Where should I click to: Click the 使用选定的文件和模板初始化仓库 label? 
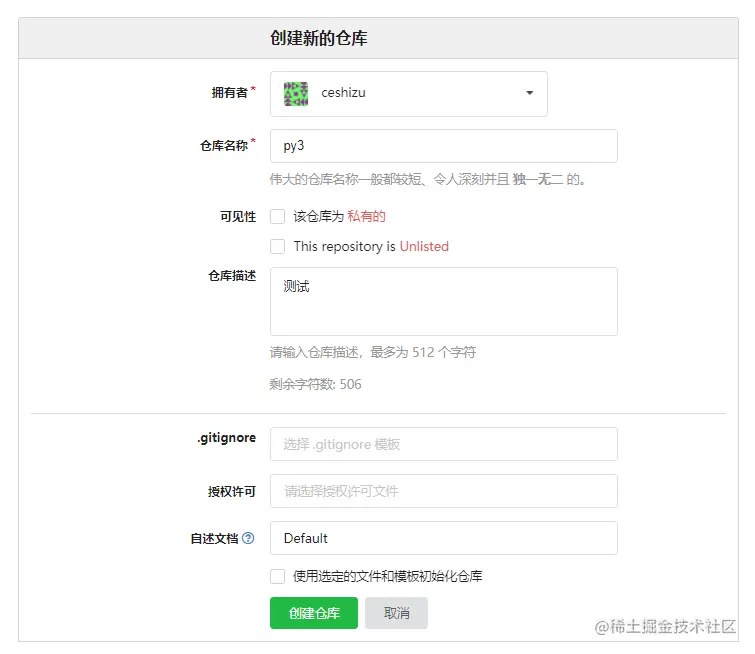coord(388,576)
